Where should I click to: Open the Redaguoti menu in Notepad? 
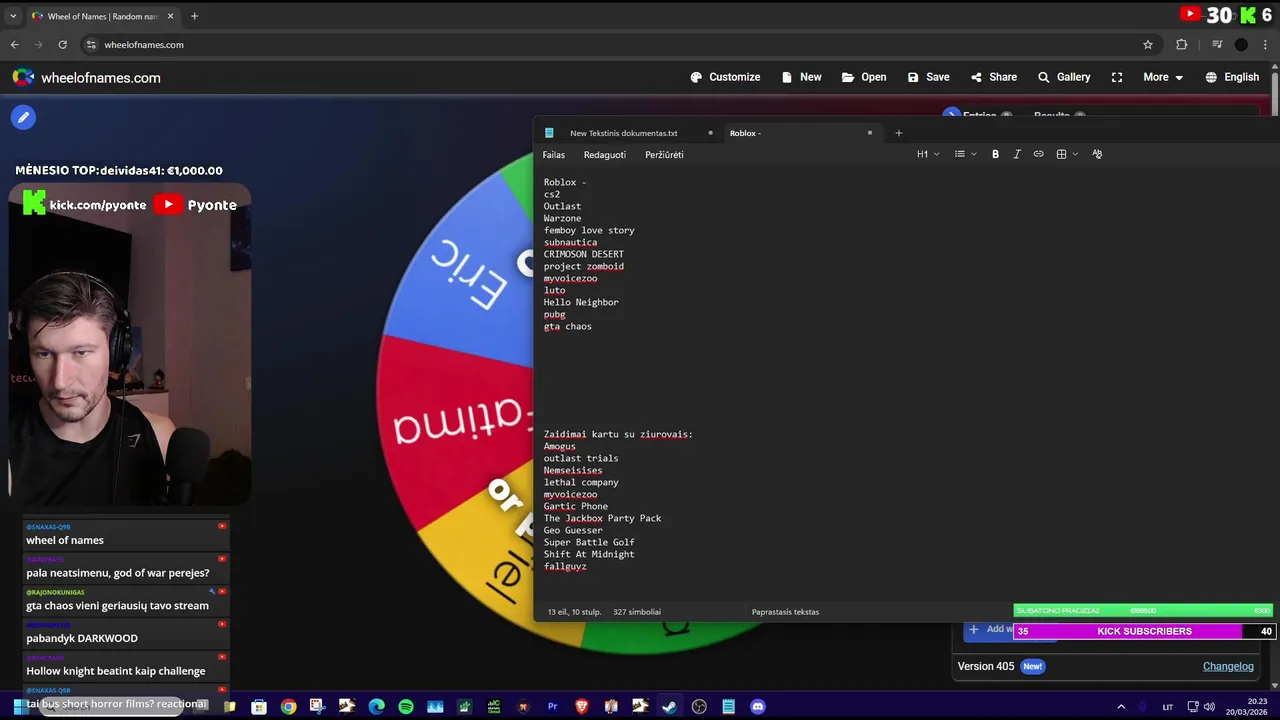(605, 155)
